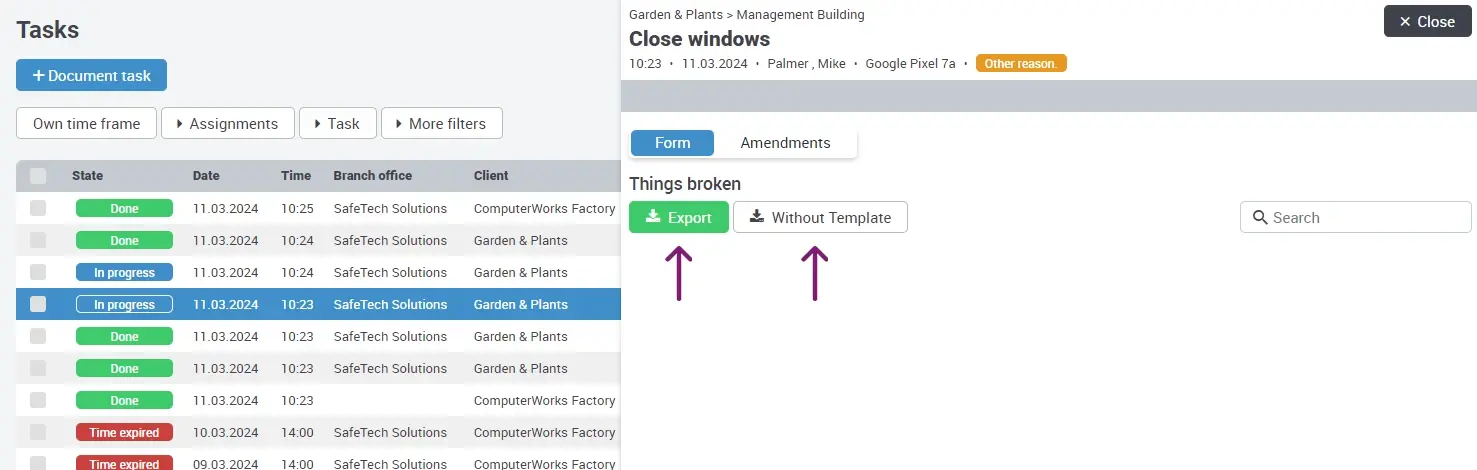Click the orange Other reason badge
This screenshot has width=1477, height=470.
pyautogui.click(x=1021, y=64)
